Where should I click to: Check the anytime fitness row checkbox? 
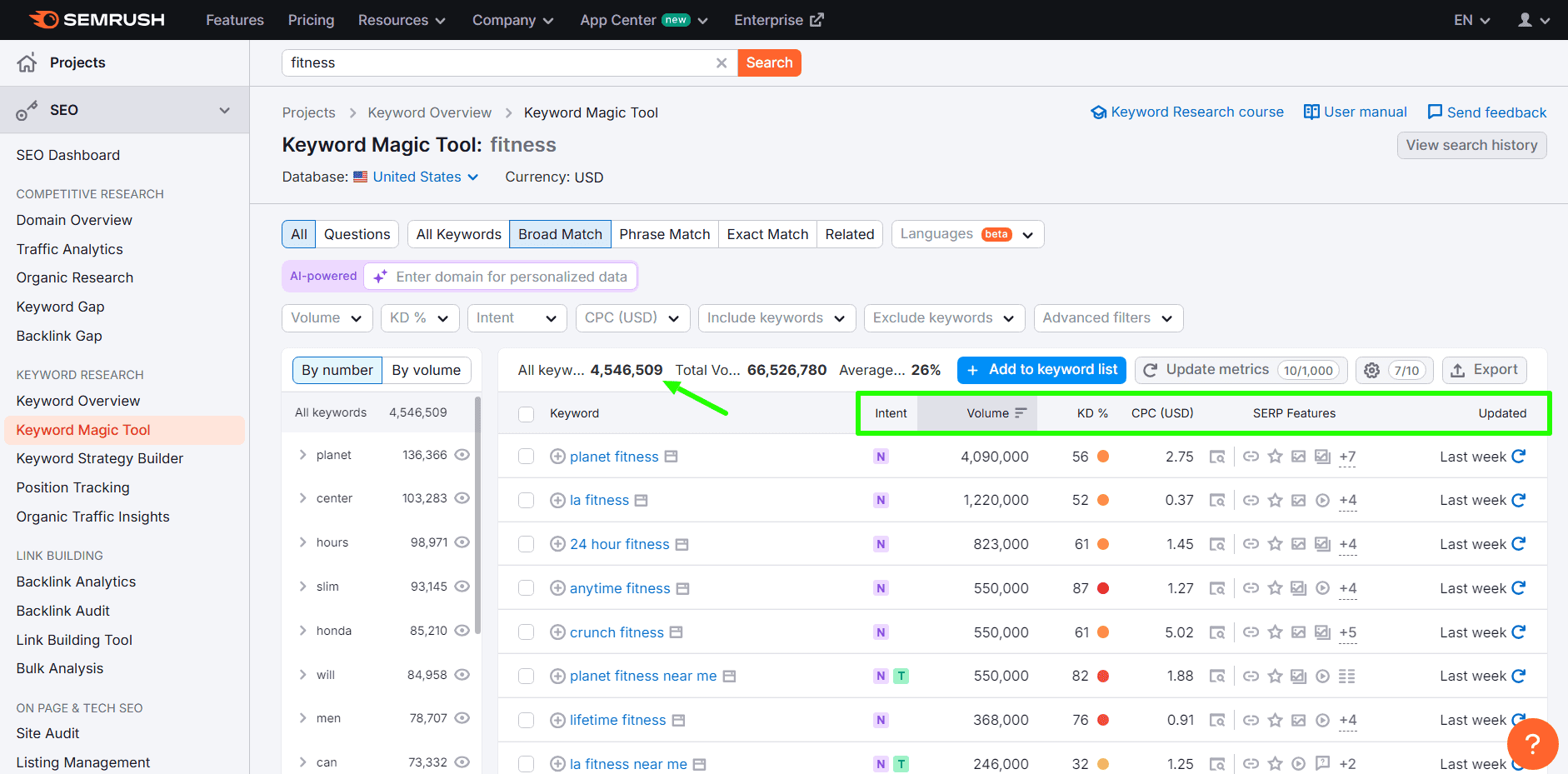click(526, 587)
